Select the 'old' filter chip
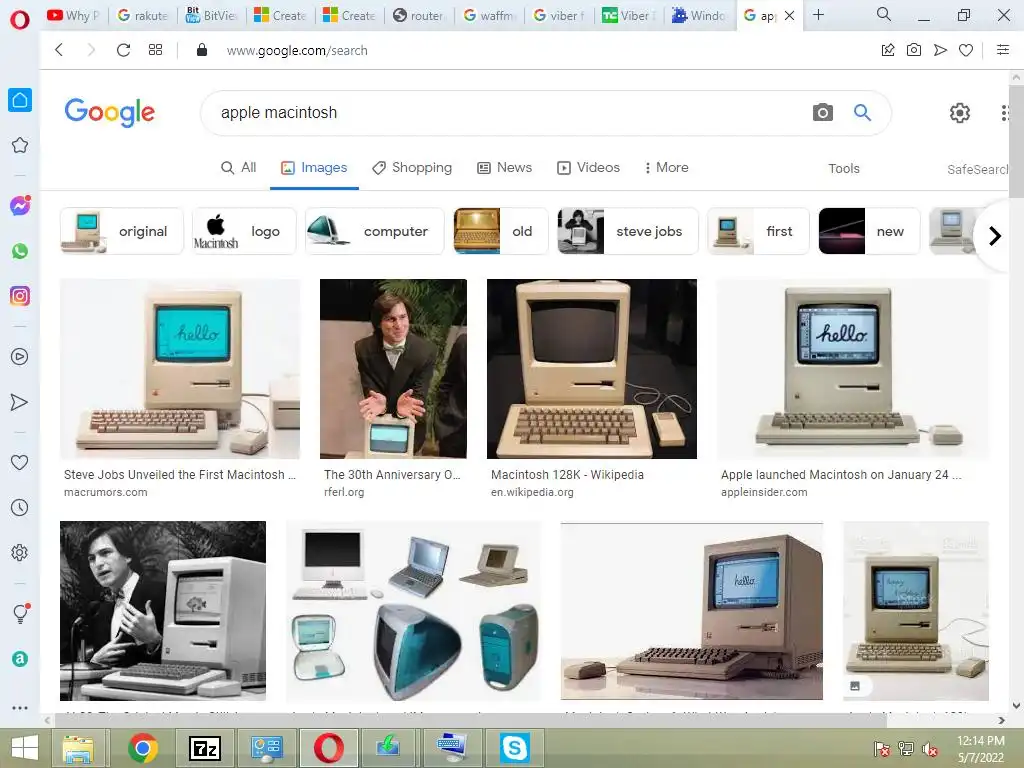The image size is (1024, 768). pos(501,231)
